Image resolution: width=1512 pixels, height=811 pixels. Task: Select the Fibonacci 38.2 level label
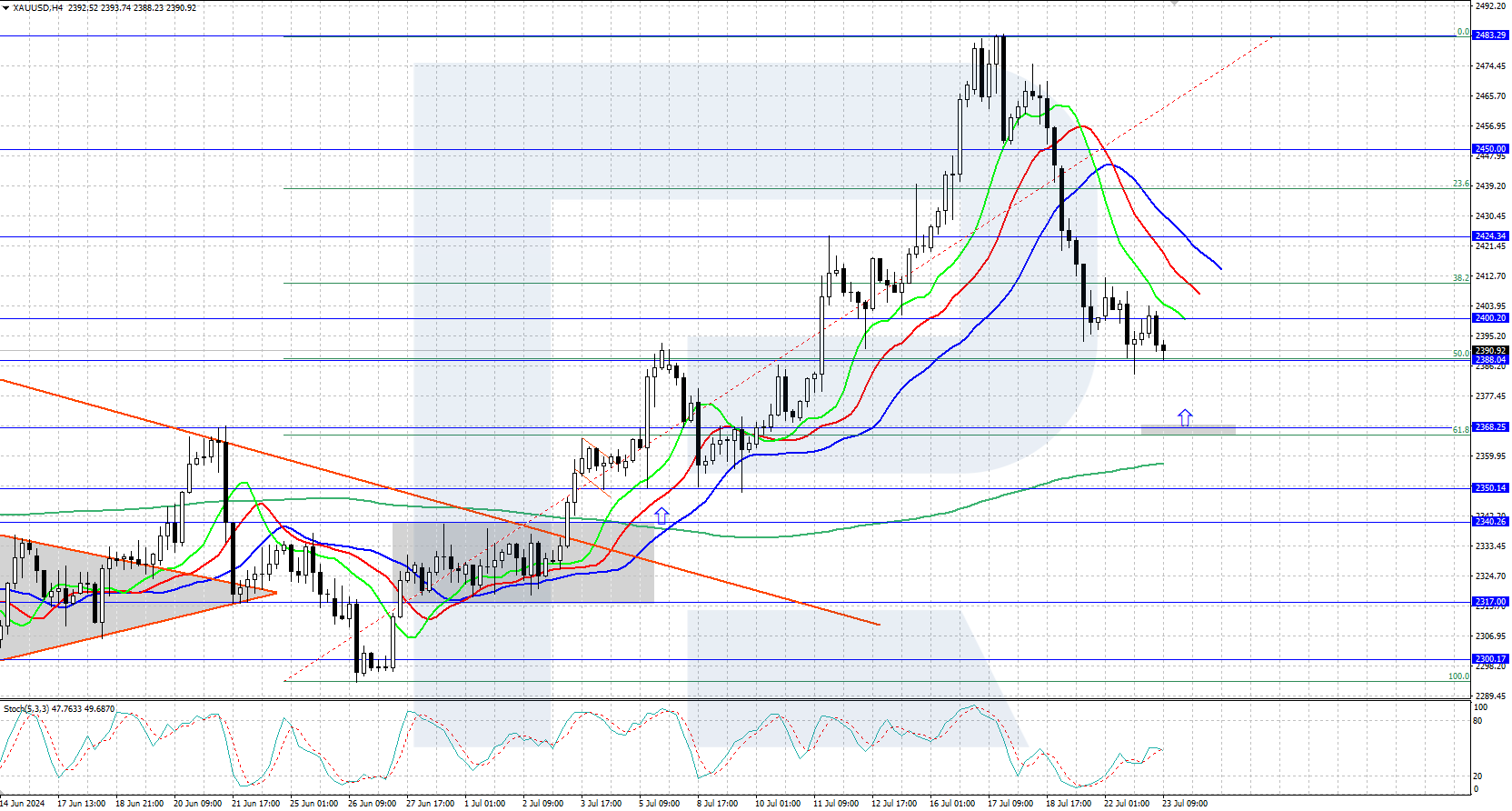click(1461, 278)
